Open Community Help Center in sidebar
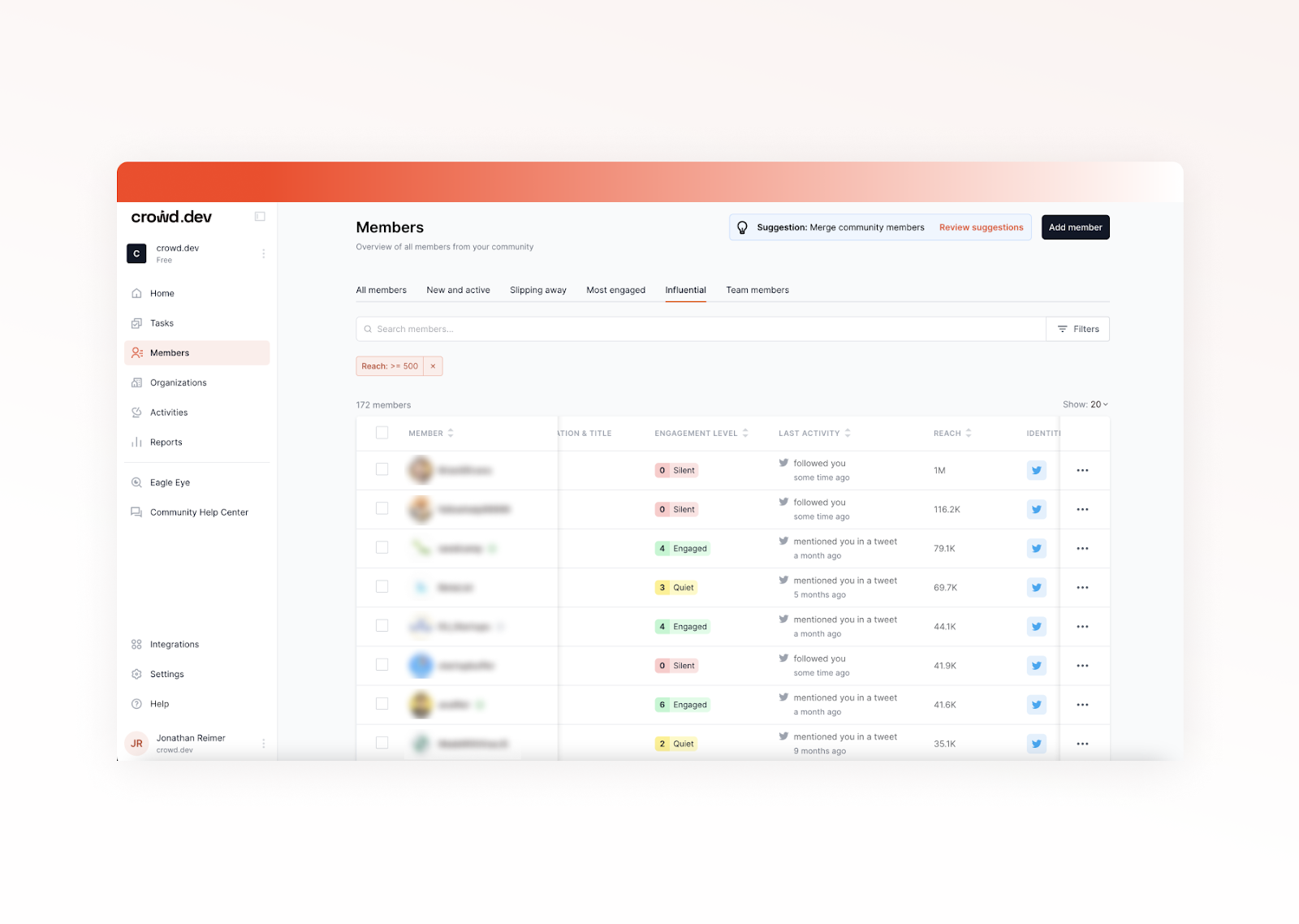 click(x=196, y=512)
